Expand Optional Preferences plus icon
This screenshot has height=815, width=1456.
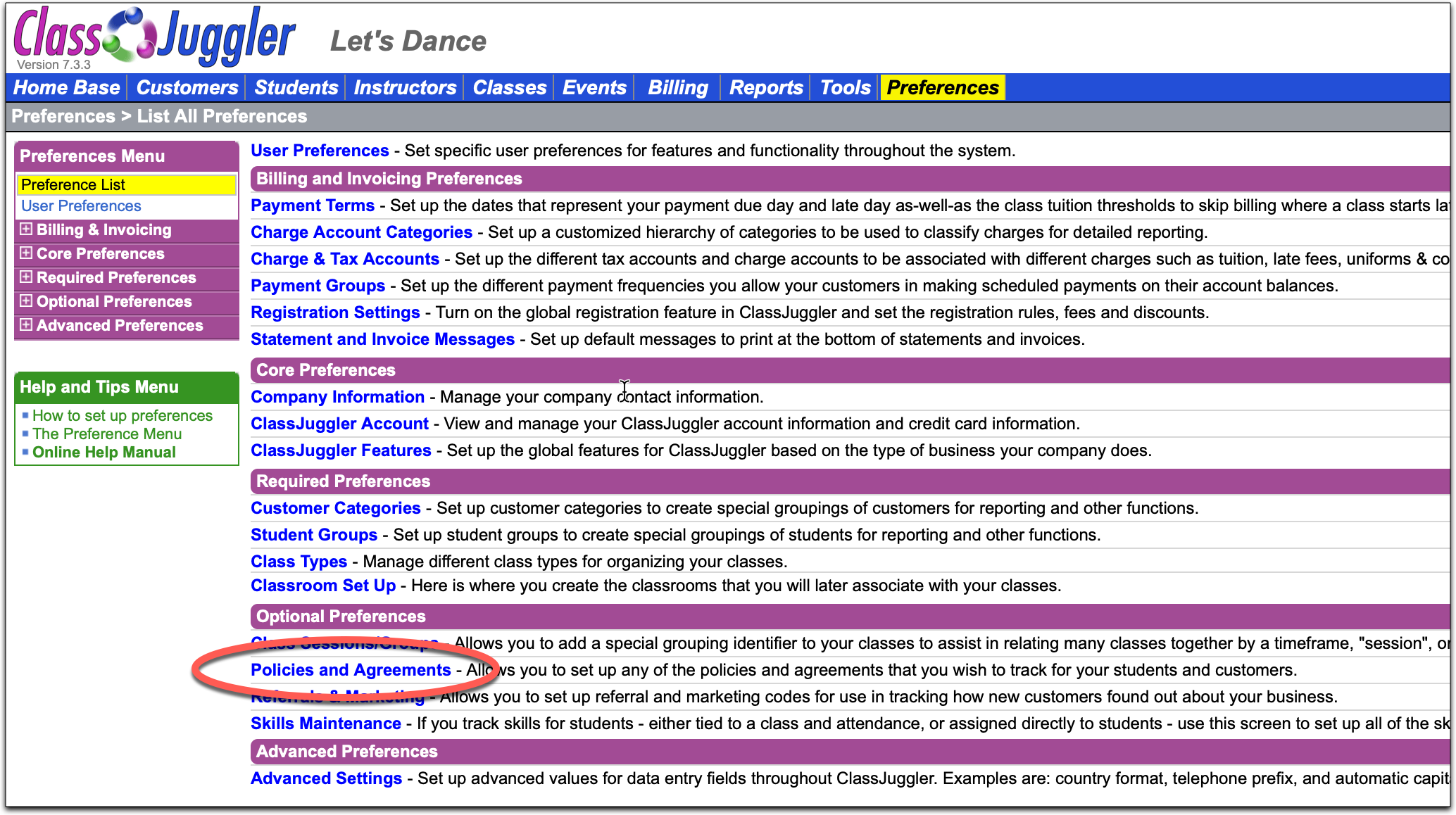[x=26, y=301]
